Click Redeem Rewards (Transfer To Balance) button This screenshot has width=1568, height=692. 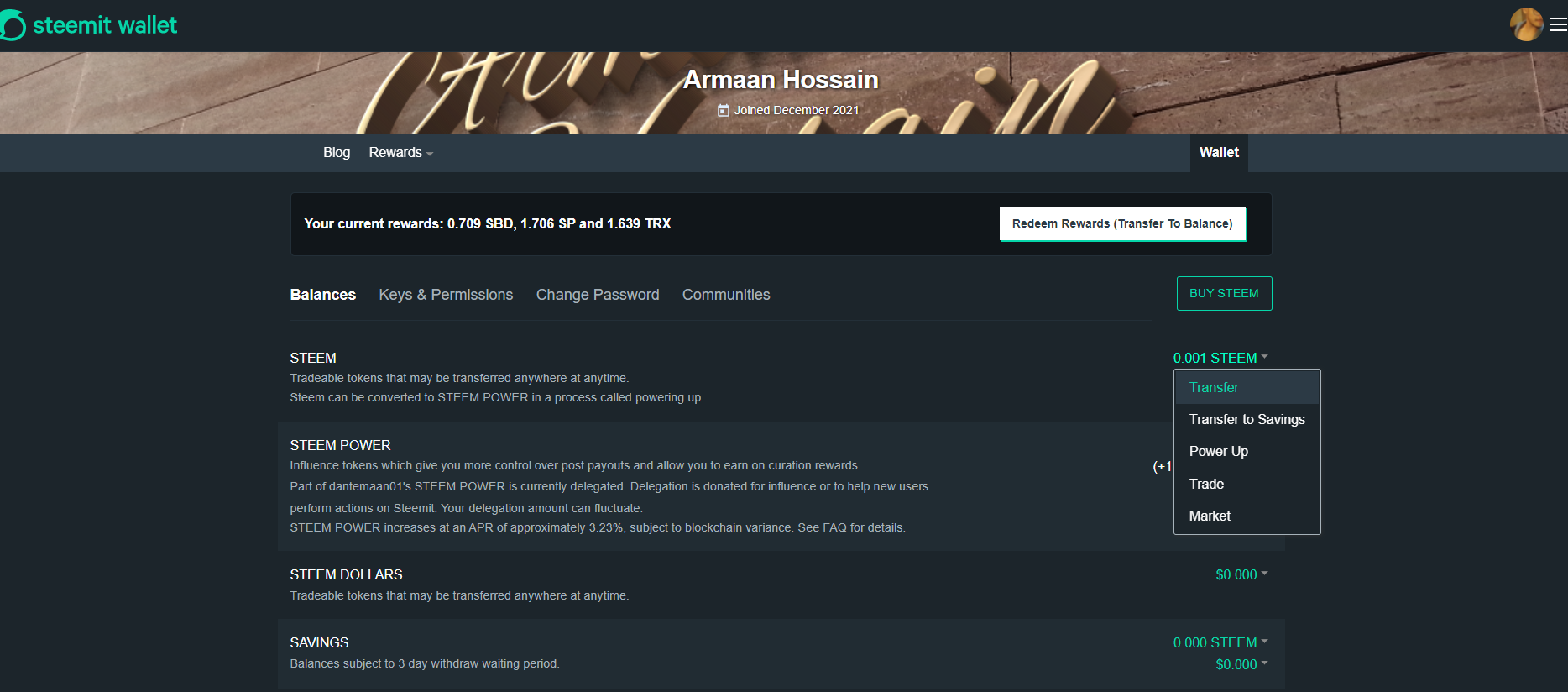pos(1122,224)
